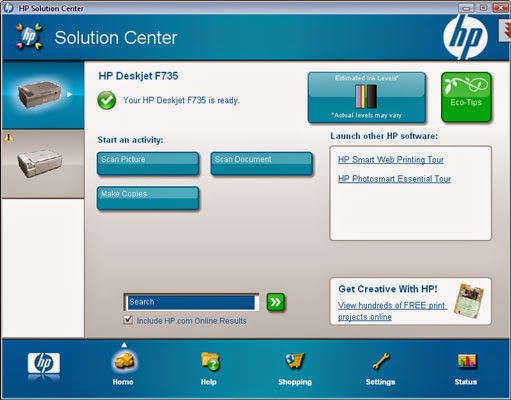Open Eco-Tips button

[x=466, y=97]
